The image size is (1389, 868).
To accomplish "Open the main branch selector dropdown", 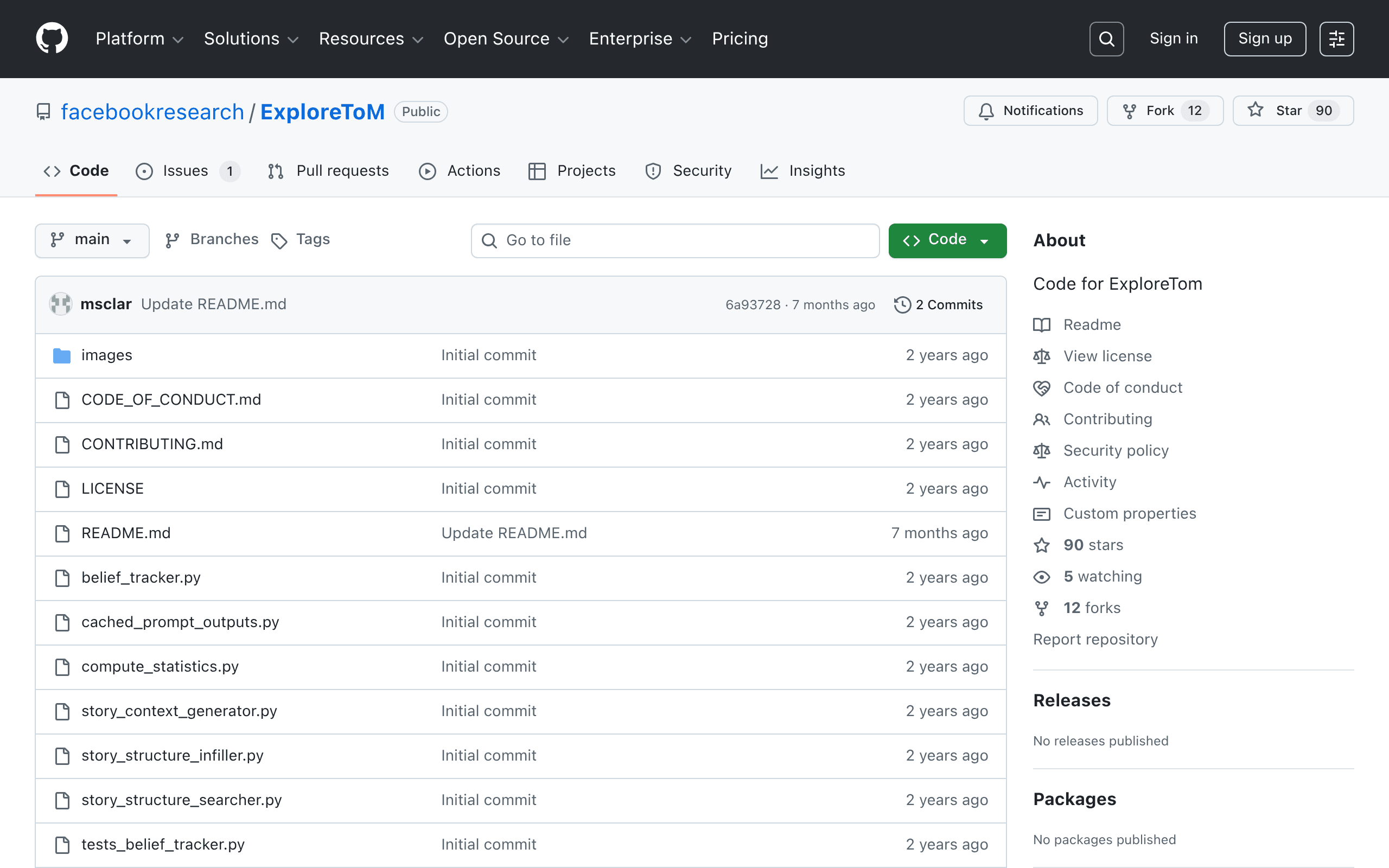I will (92, 240).
